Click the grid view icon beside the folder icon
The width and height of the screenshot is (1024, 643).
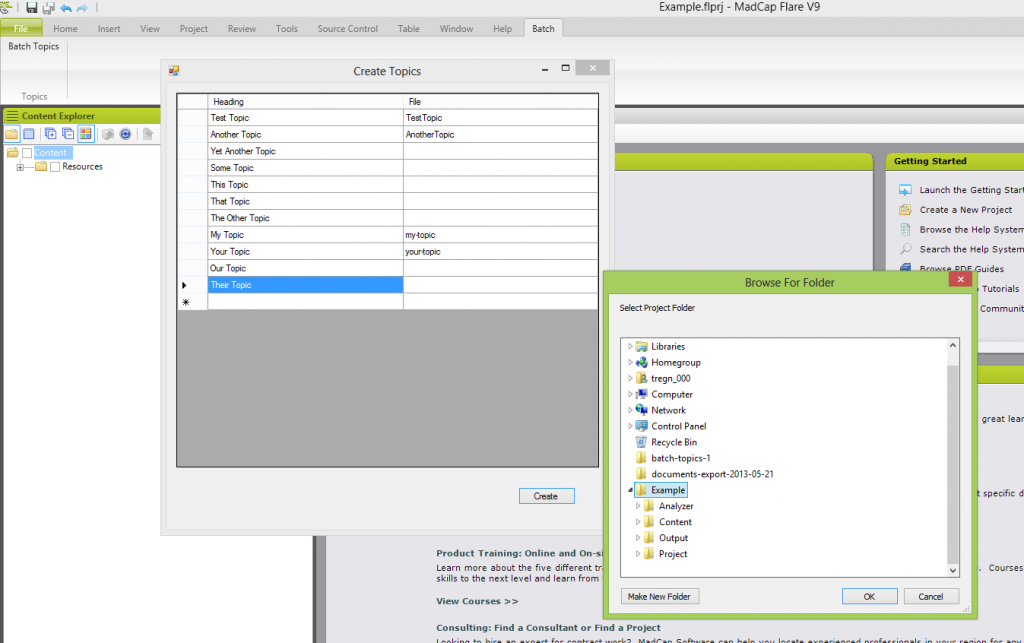[x=29, y=134]
